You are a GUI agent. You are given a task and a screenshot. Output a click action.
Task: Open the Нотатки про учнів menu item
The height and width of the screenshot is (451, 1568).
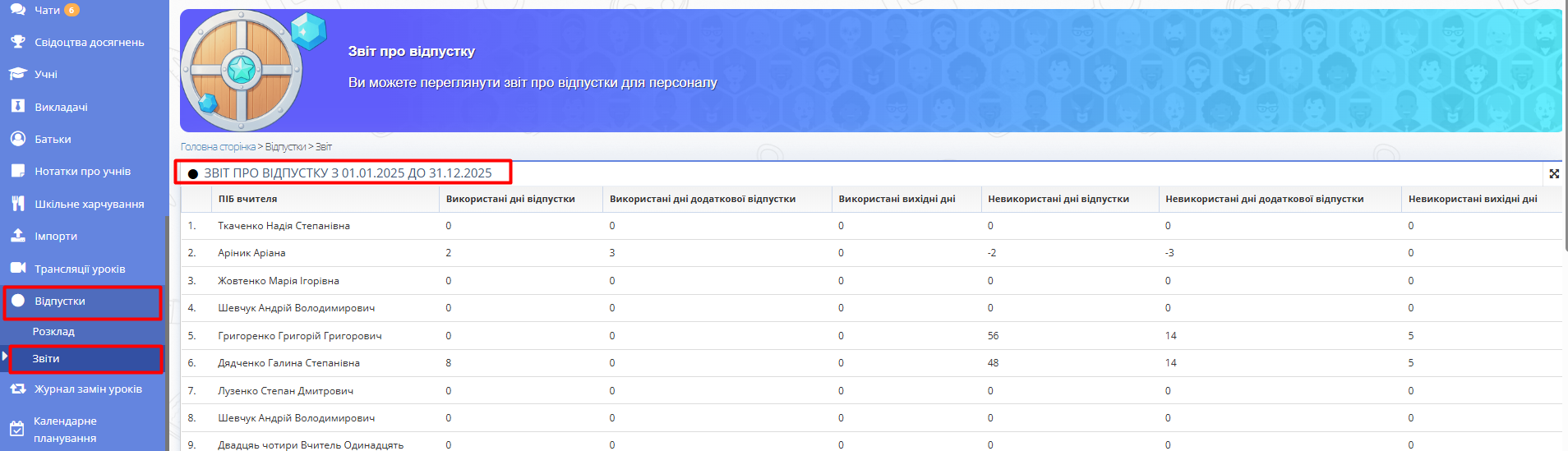pos(82,171)
